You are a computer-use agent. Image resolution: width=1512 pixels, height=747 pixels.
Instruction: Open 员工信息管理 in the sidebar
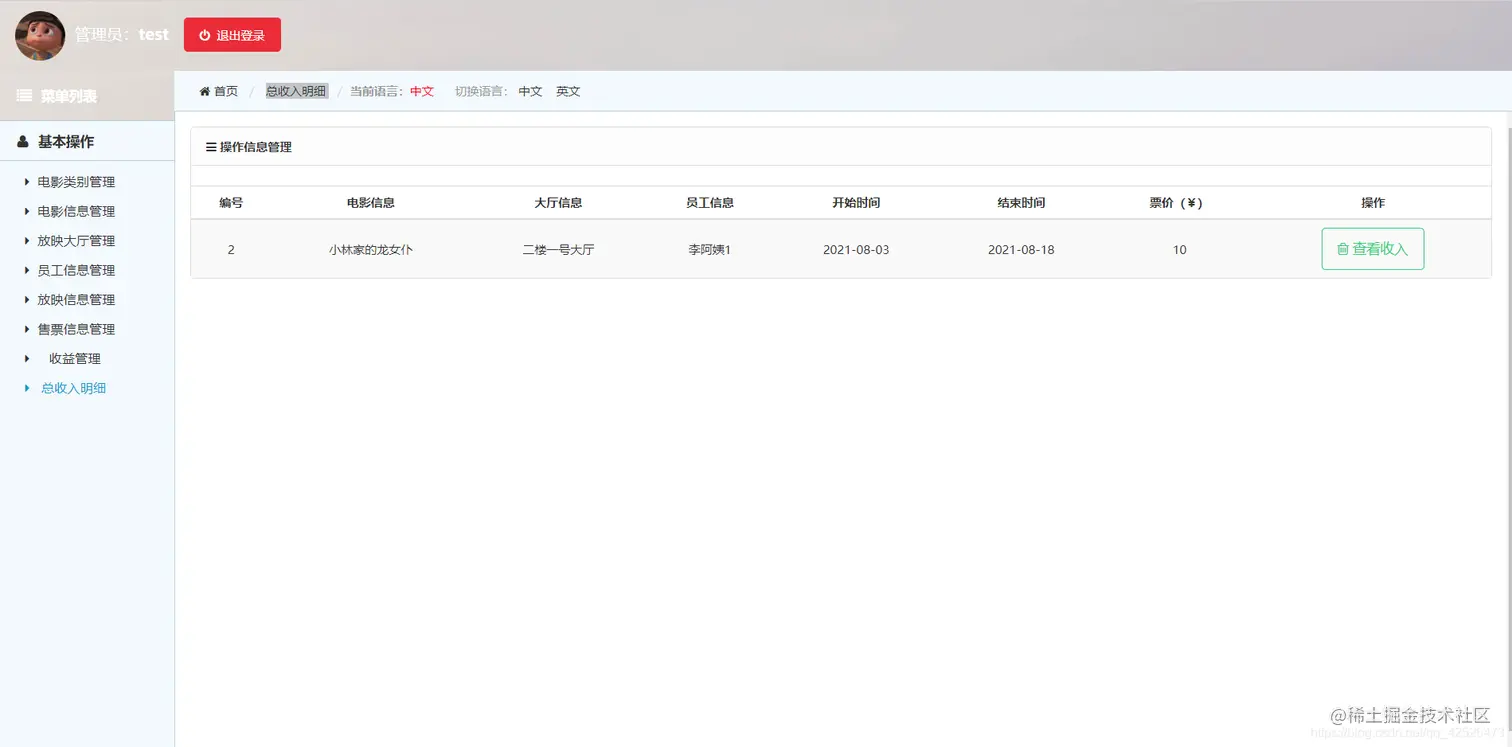pyautogui.click(x=76, y=270)
